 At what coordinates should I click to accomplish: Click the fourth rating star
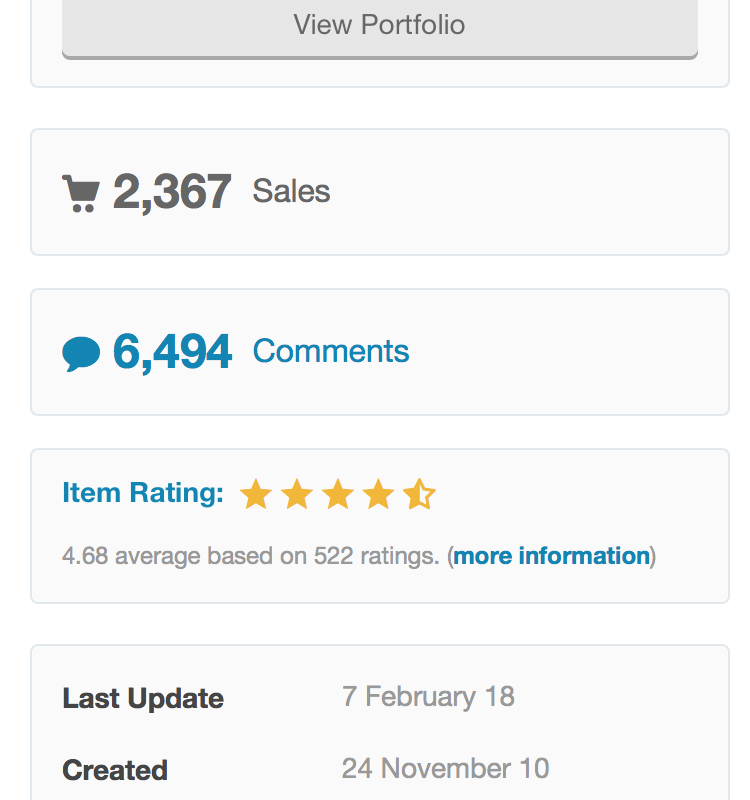click(378, 494)
